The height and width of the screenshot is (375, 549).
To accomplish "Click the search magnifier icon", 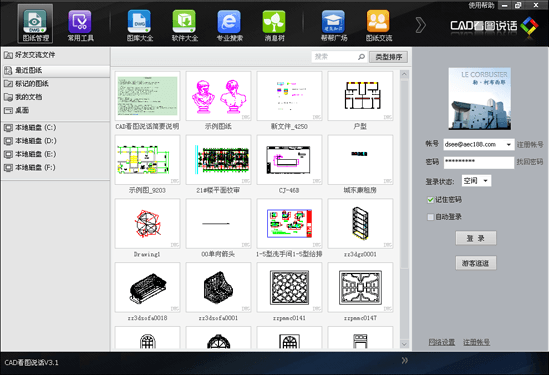I will click(x=361, y=57).
